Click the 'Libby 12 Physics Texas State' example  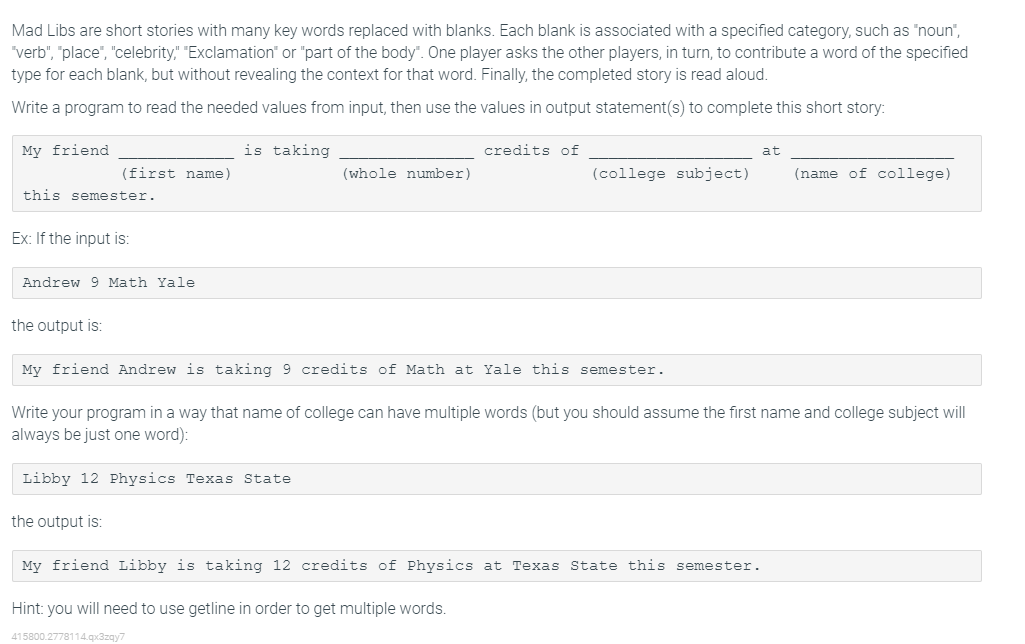coord(497,479)
